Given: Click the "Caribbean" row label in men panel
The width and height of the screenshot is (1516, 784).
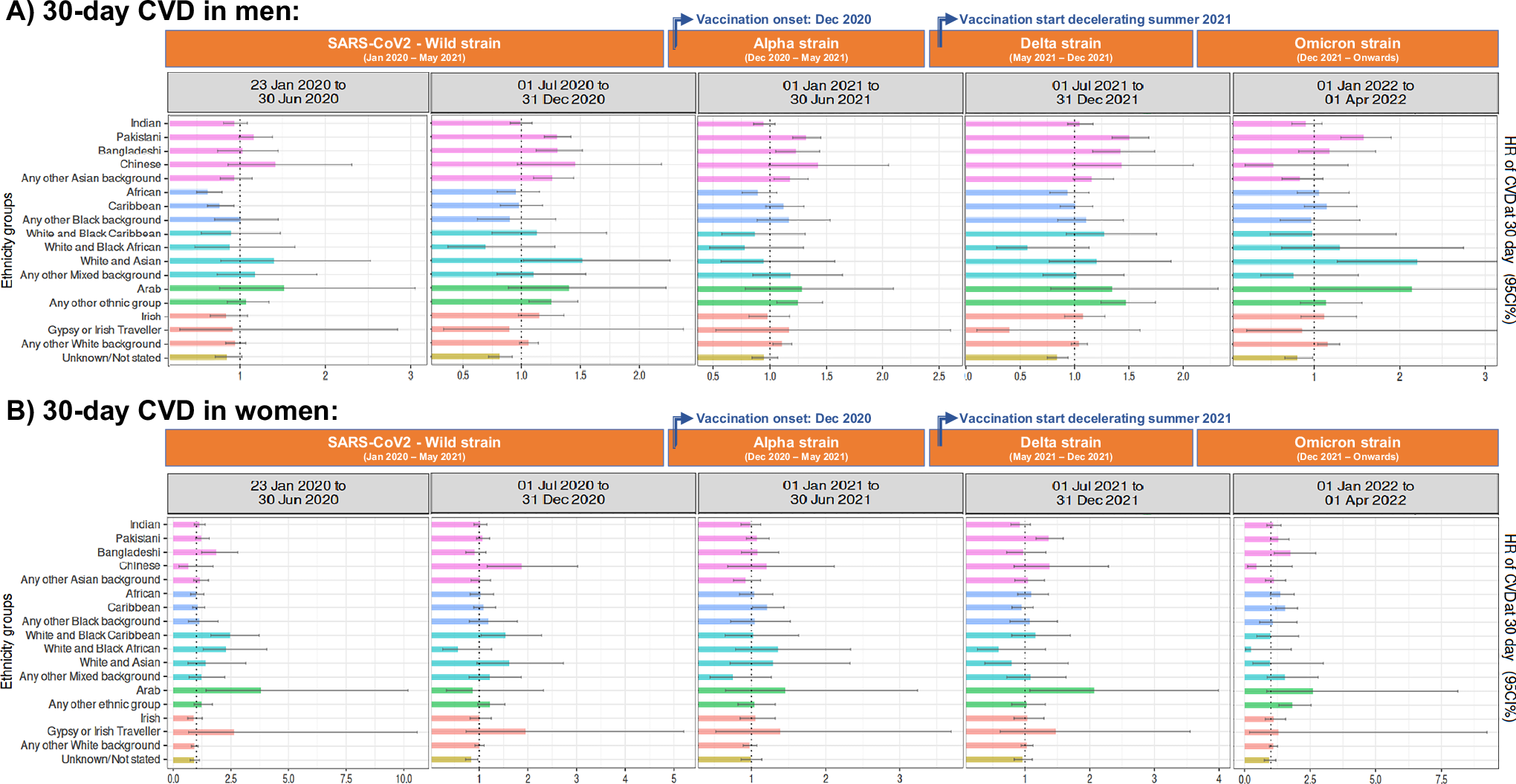Looking at the screenshot, I should click(135, 206).
